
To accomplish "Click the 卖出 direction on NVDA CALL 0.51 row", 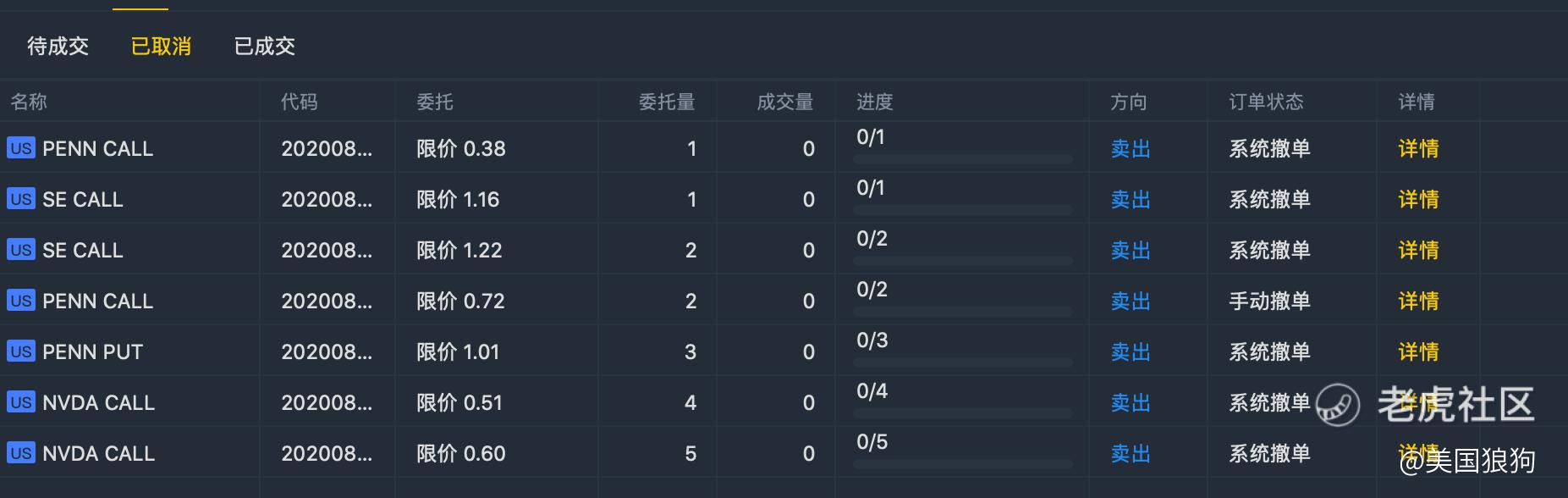I will click(x=1131, y=402).
